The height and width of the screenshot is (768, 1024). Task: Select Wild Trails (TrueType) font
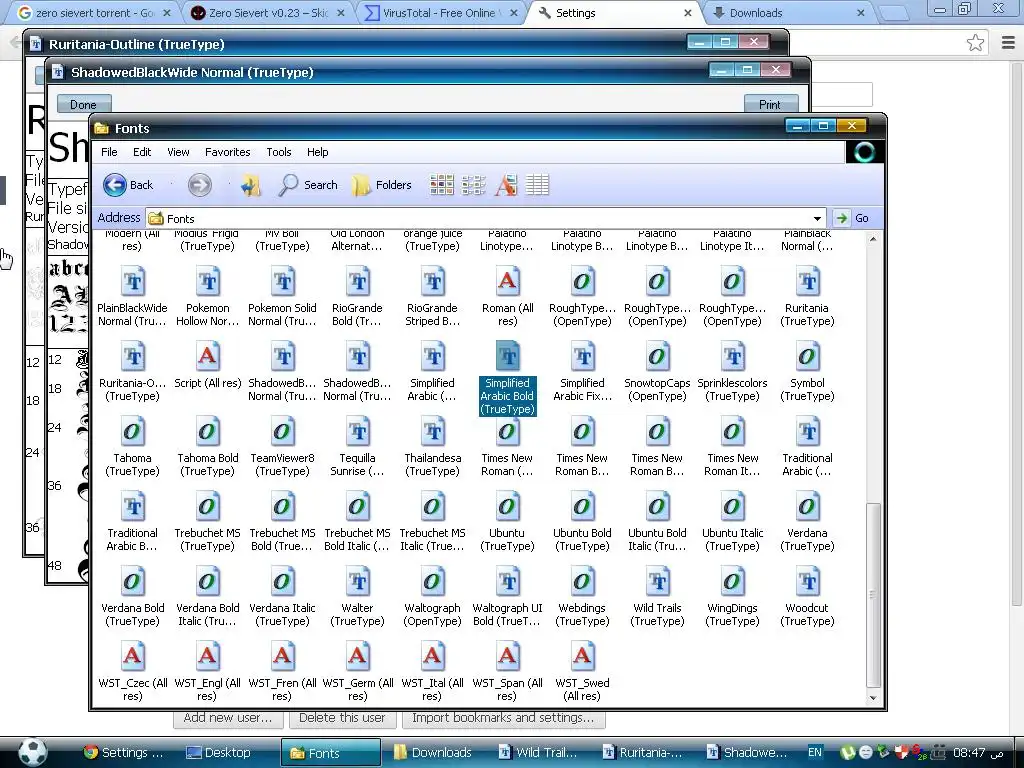(x=657, y=598)
